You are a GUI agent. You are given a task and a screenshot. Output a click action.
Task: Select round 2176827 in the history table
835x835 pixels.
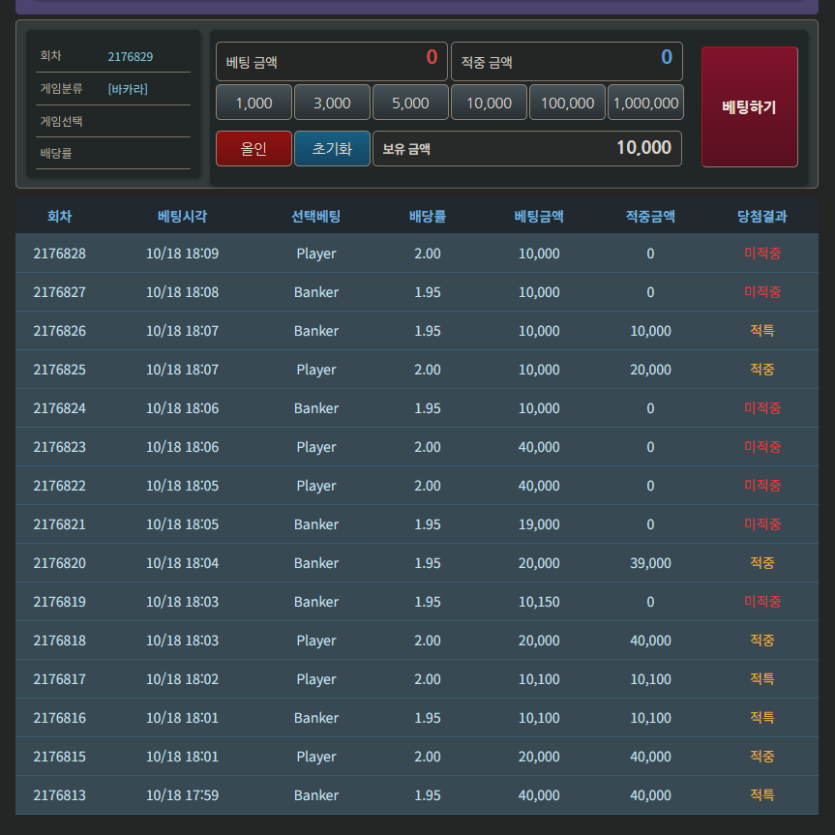point(60,292)
